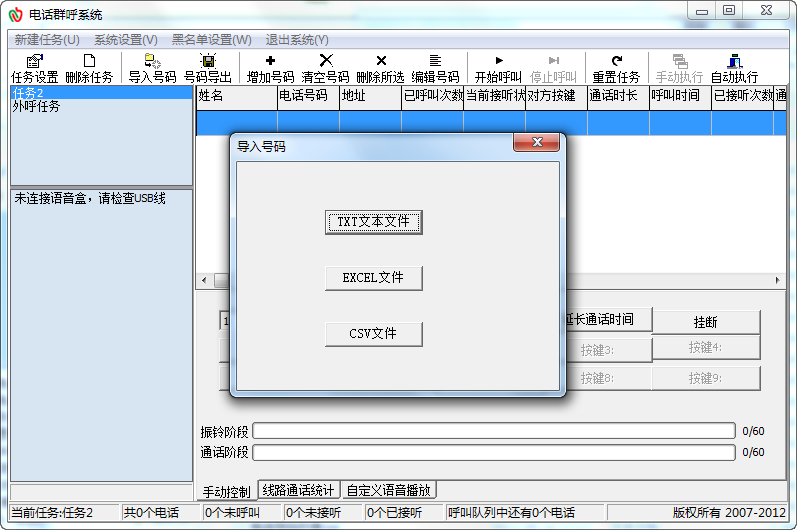The image size is (797, 530).
Task: Click the 已呼叫次数 column header
Action: coord(432,97)
